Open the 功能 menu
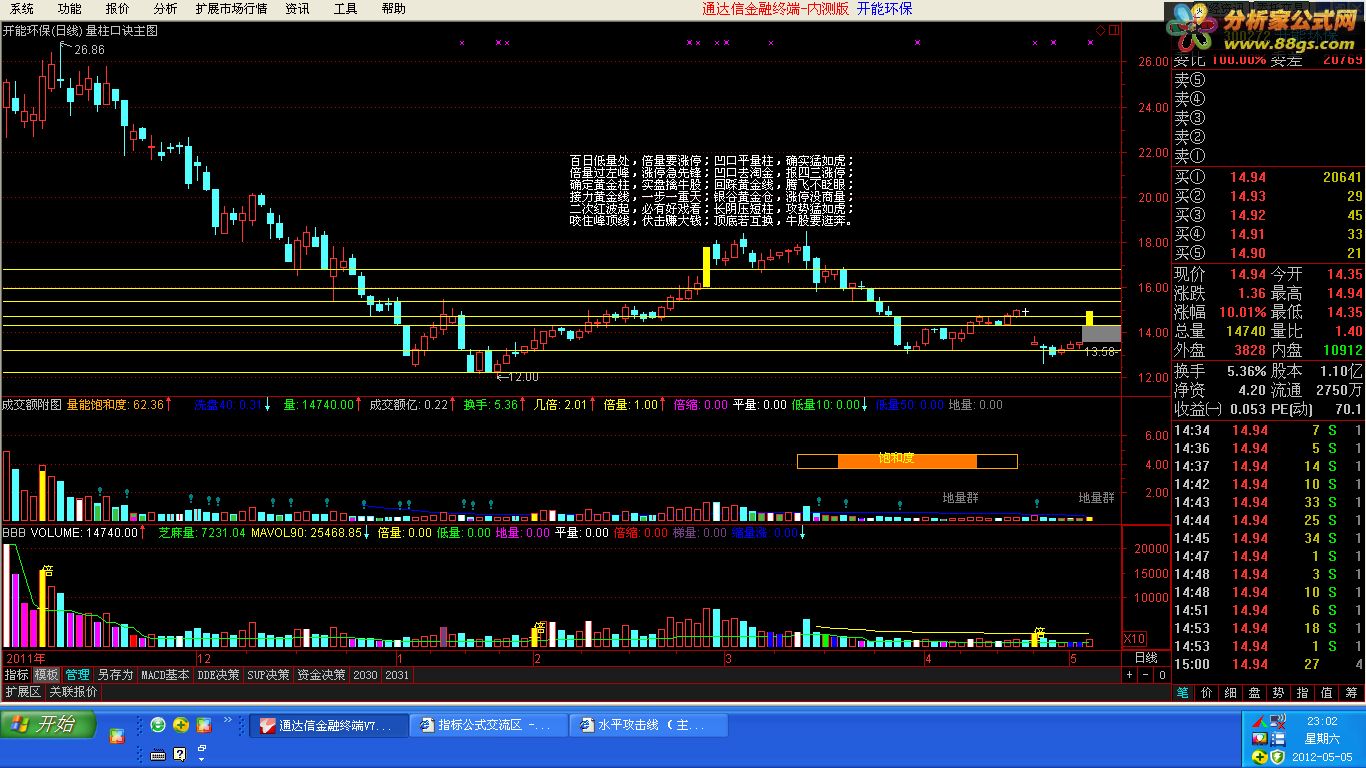The height and width of the screenshot is (768, 1366). click(x=69, y=9)
